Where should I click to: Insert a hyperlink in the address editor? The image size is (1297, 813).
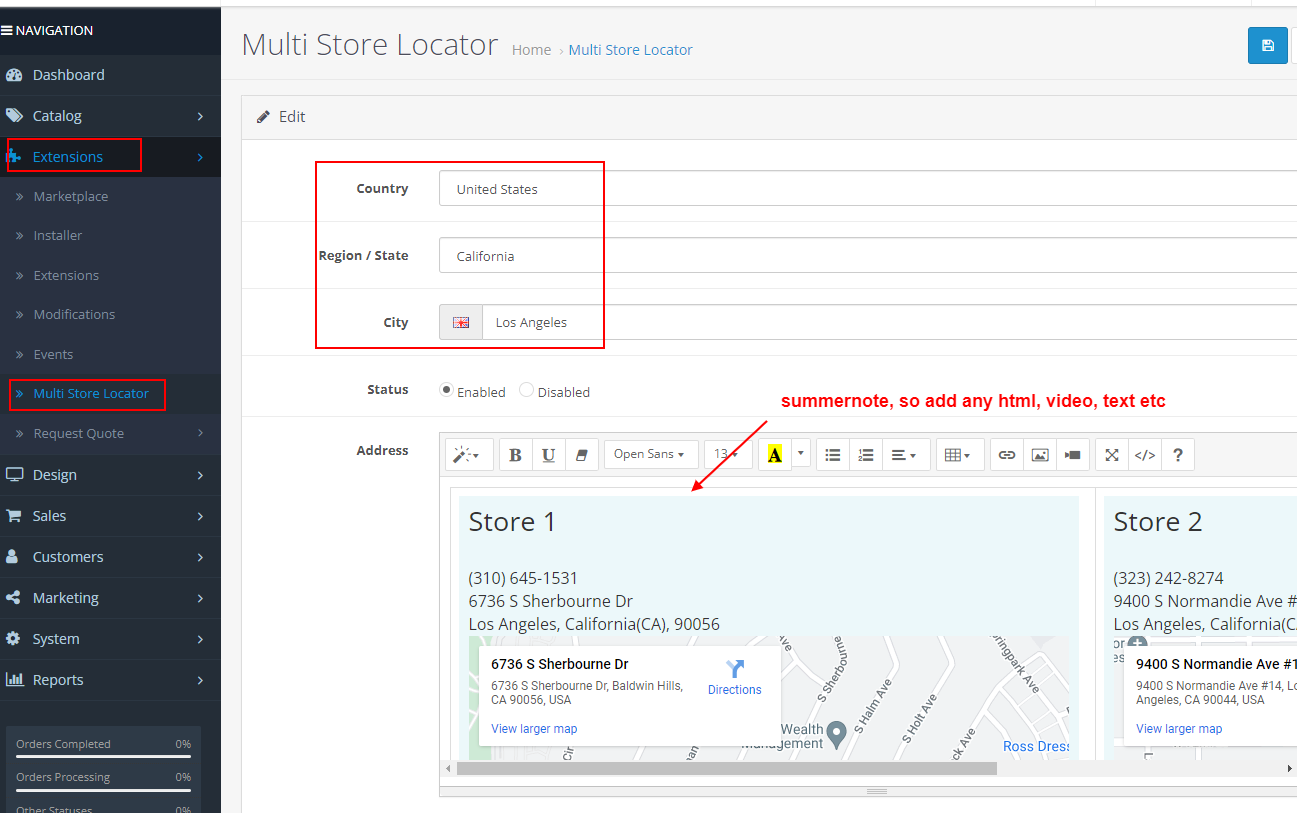(x=1007, y=454)
